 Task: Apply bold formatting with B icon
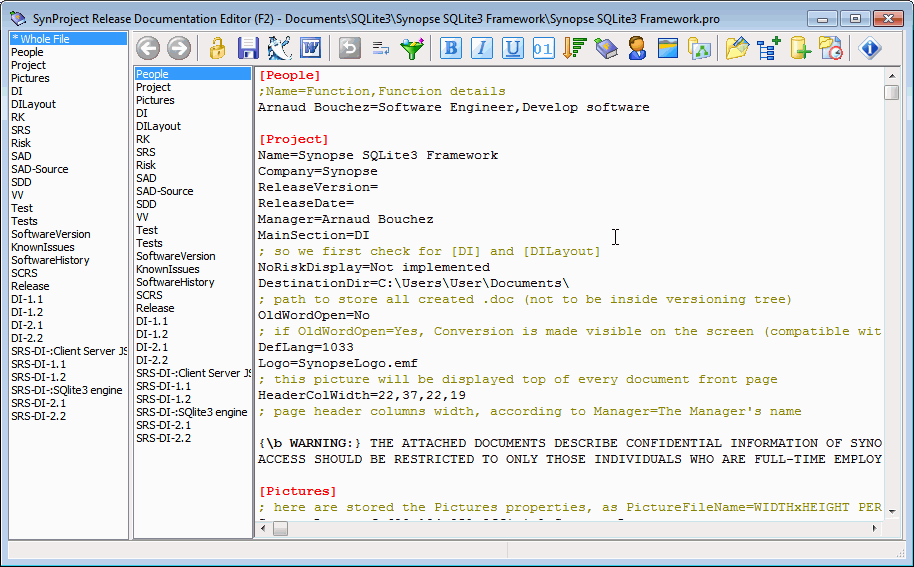451,48
